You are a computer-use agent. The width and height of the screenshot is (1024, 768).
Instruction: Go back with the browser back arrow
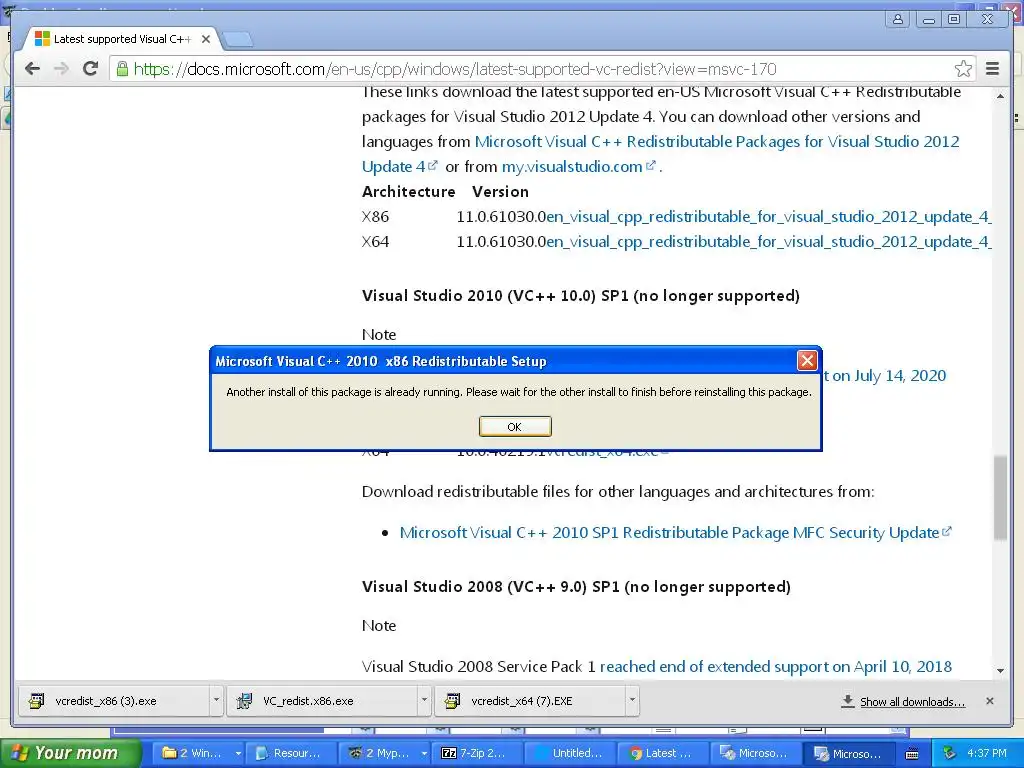(33, 69)
